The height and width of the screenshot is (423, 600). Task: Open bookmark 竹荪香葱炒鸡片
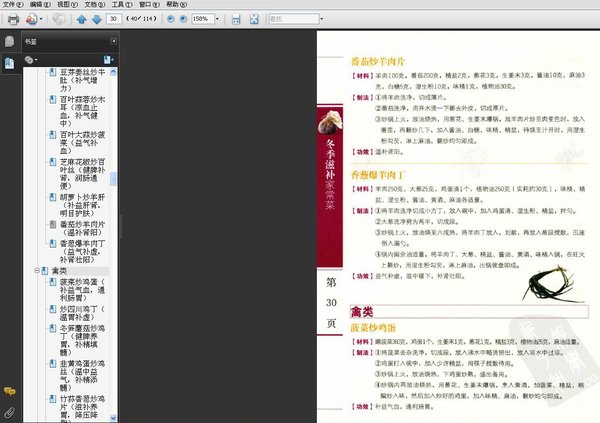(82, 408)
